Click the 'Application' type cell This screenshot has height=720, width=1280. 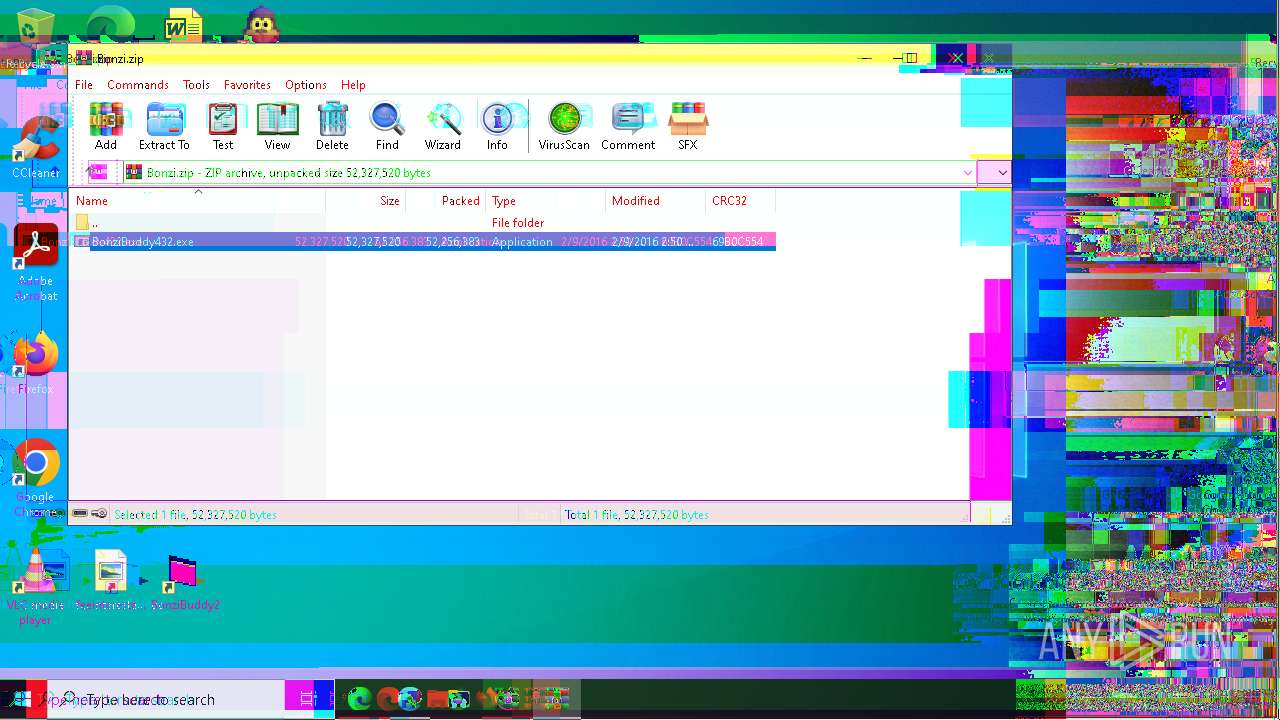tap(522, 242)
